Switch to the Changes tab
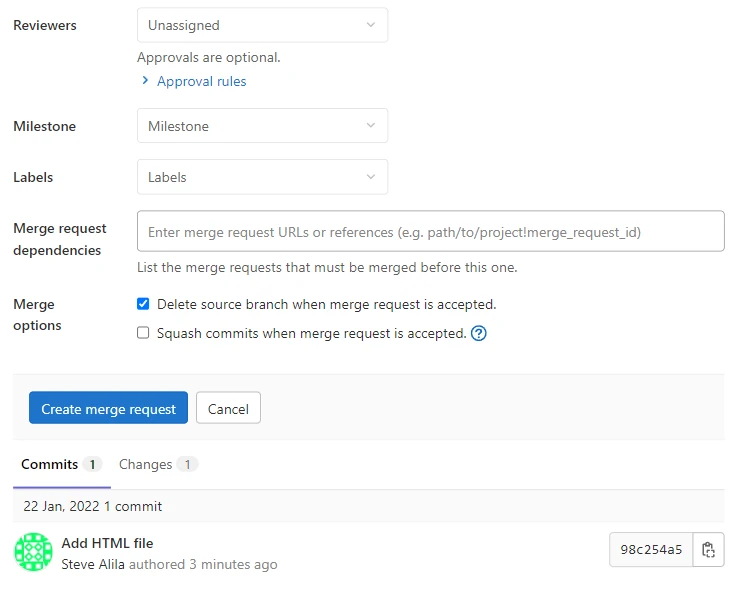The width and height of the screenshot is (739, 611). [146, 464]
